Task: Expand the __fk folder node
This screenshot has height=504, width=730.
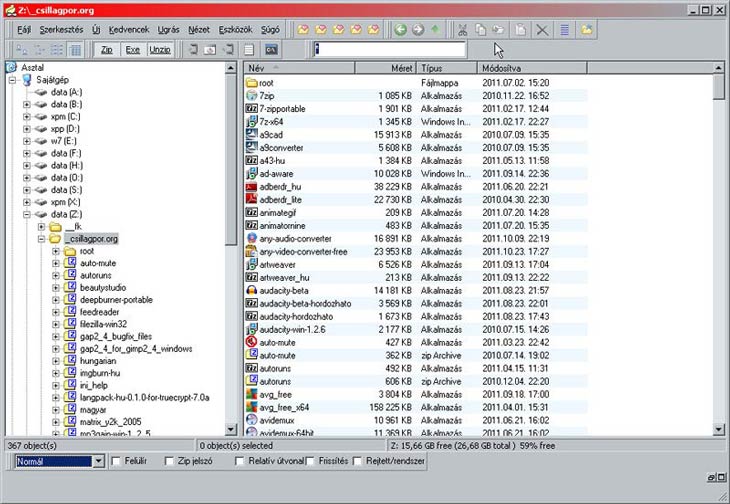Action: tap(41, 227)
